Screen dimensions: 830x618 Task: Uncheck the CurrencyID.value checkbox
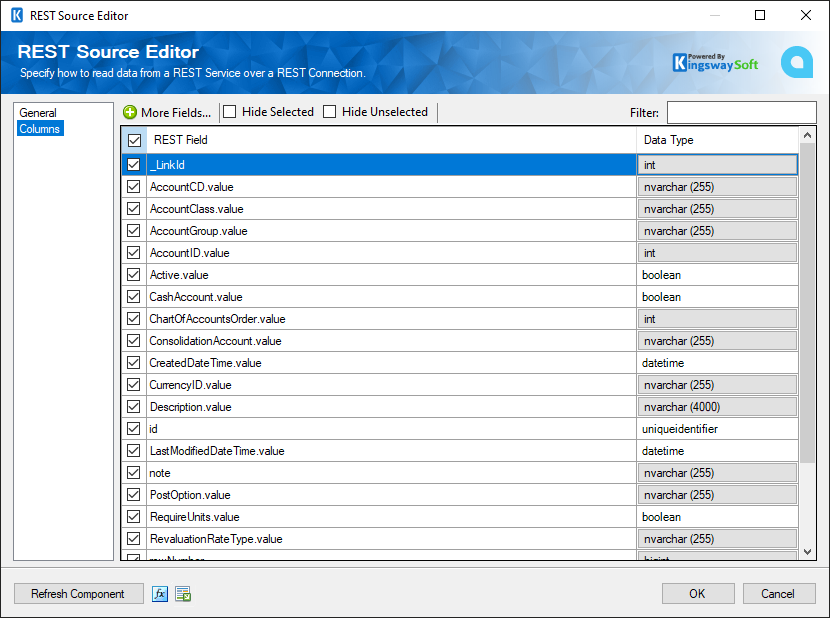133,384
